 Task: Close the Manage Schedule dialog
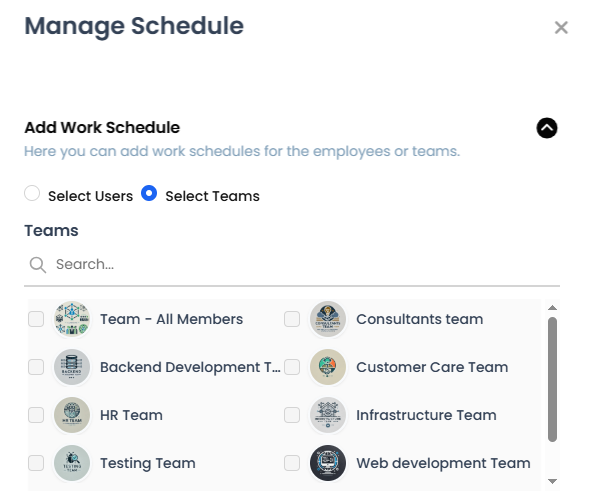[561, 28]
